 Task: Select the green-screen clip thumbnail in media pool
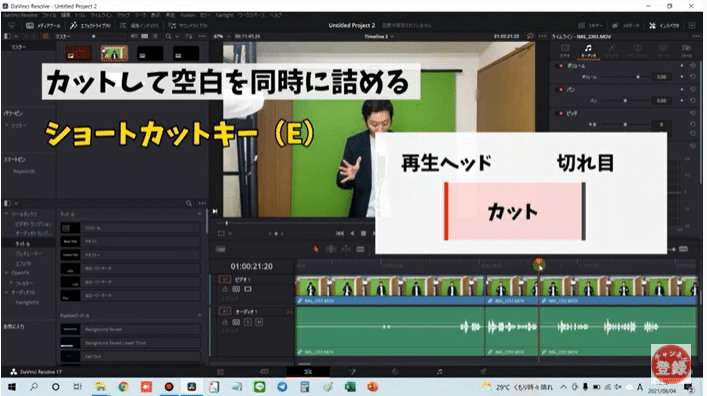[x=114, y=54]
